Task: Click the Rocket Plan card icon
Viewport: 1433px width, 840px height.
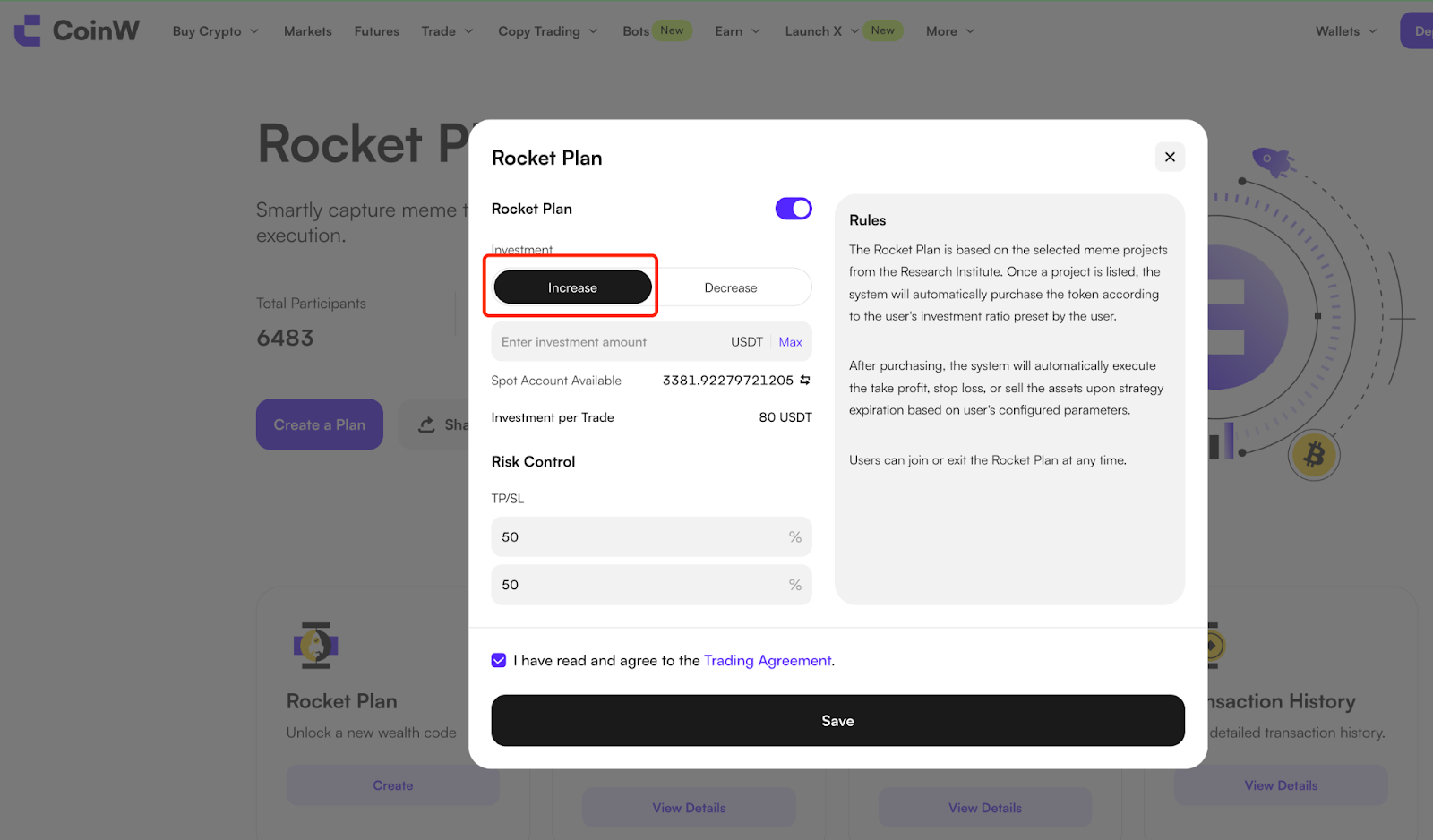Action: click(315, 645)
